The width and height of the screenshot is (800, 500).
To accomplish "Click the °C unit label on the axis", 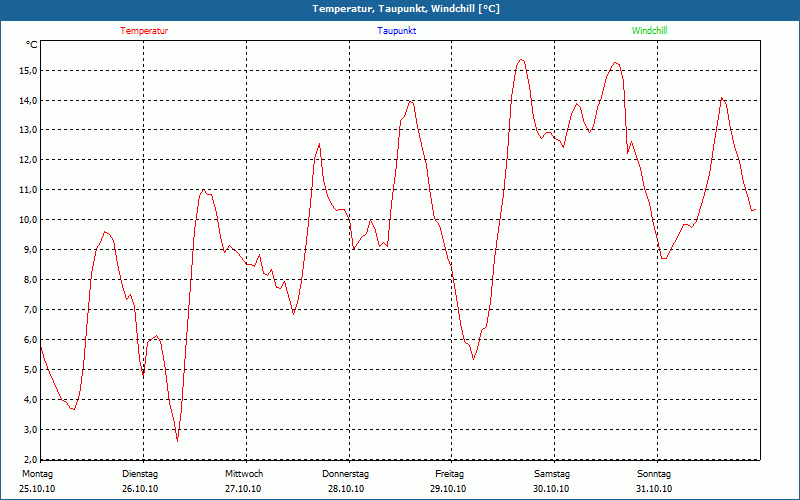I will (x=31, y=45).
